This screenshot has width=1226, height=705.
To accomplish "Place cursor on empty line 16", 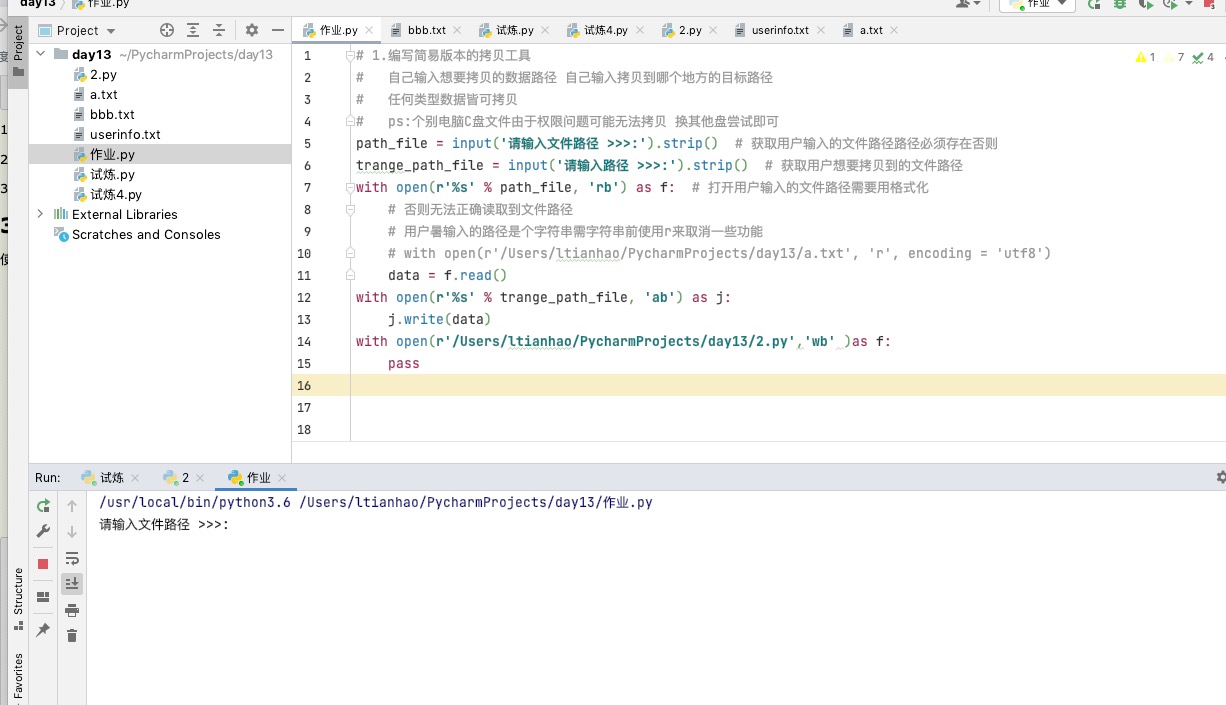I will (758, 385).
